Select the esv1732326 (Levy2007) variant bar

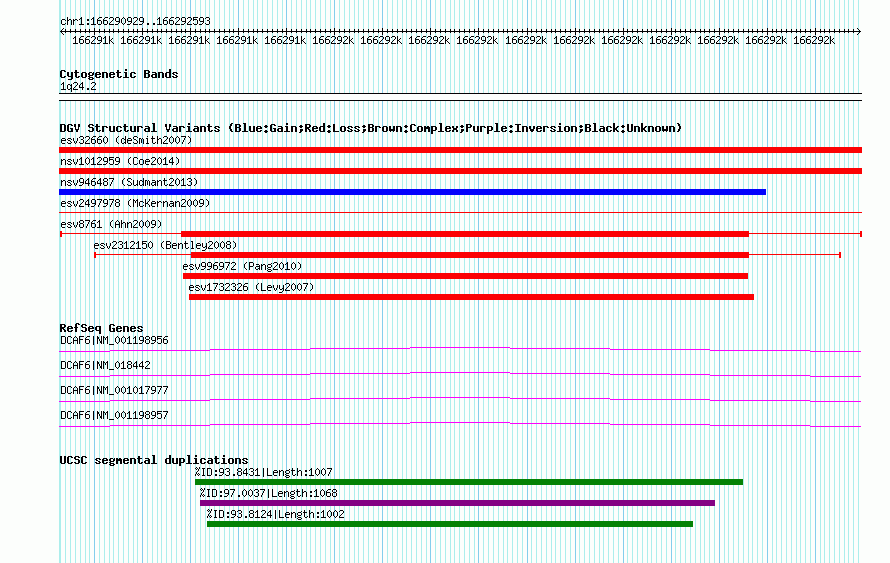[x=471, y=297]
